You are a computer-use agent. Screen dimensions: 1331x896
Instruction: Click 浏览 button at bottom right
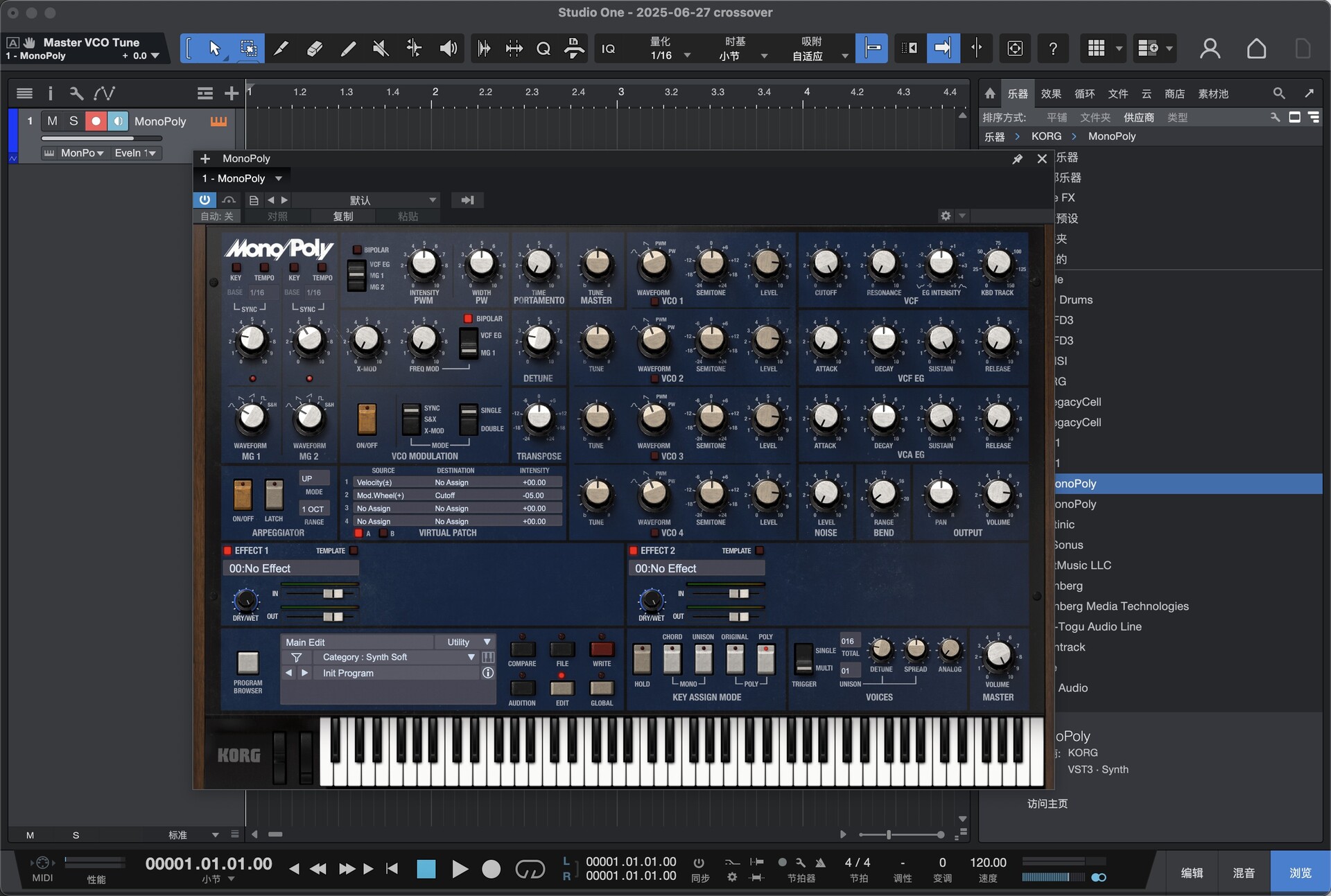pos(1300,872)
